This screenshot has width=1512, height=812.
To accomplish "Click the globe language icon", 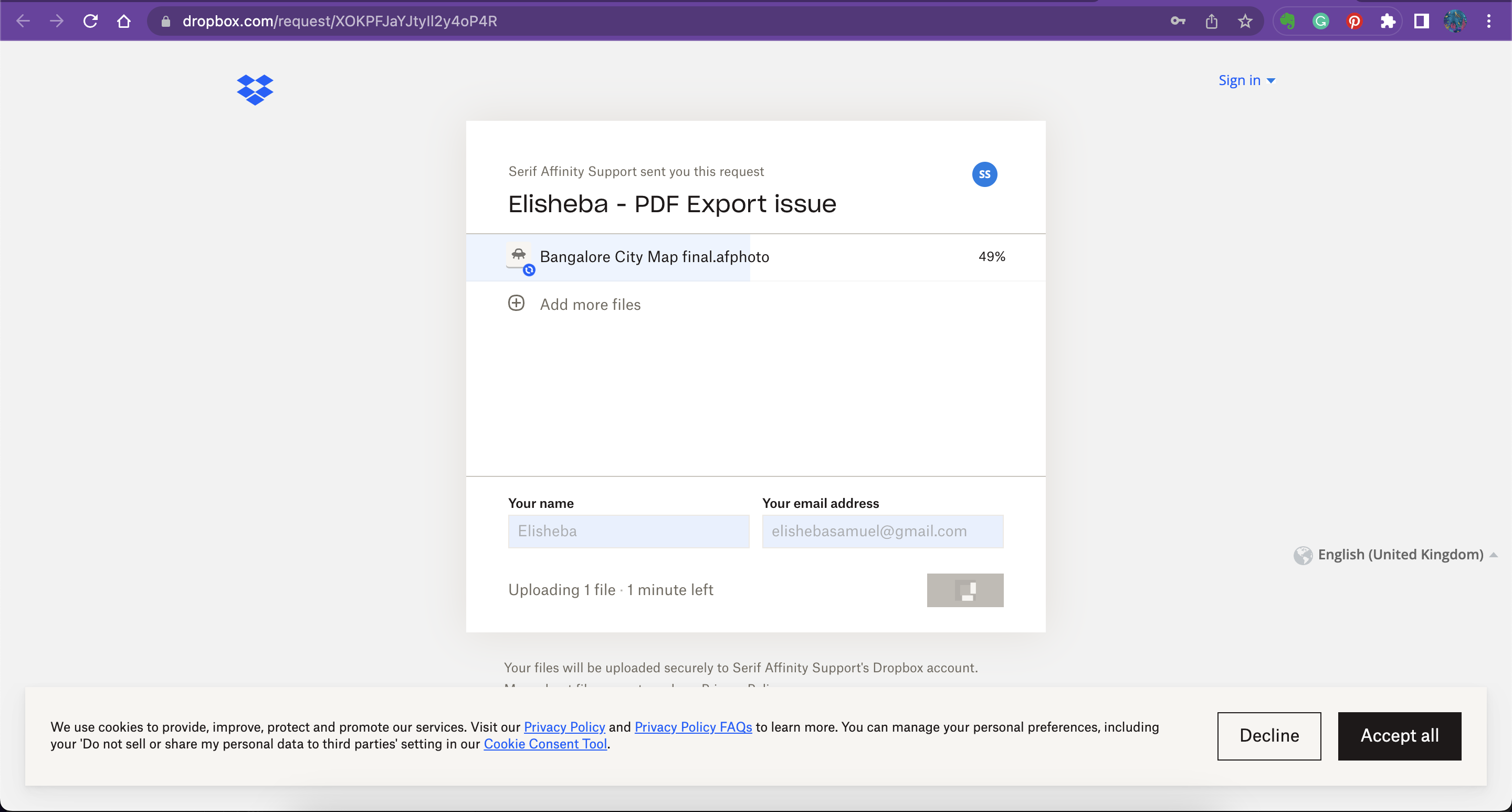I will (1303, 555).
